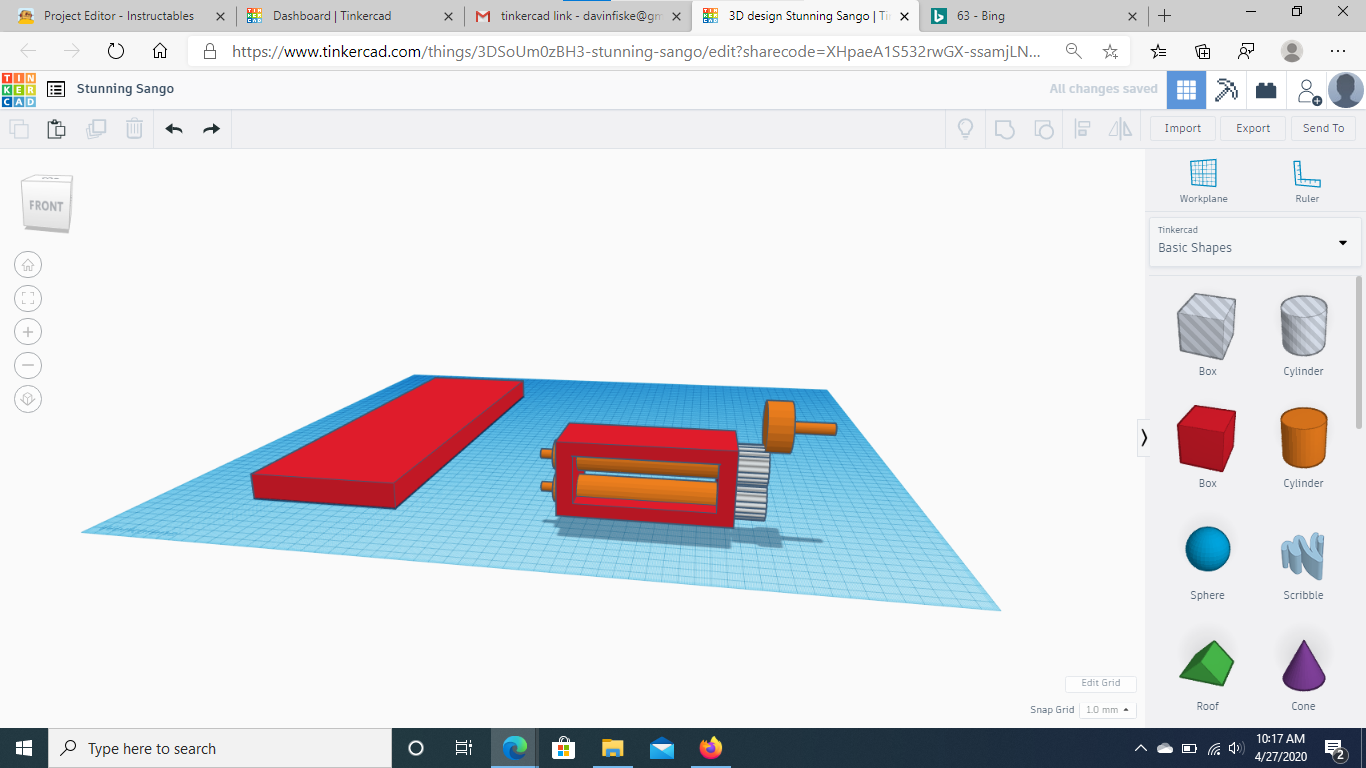The height and width of the screenshot is (768, 1366).
Task: Click the browser address bar URL
Action: (x=635, y=51)
